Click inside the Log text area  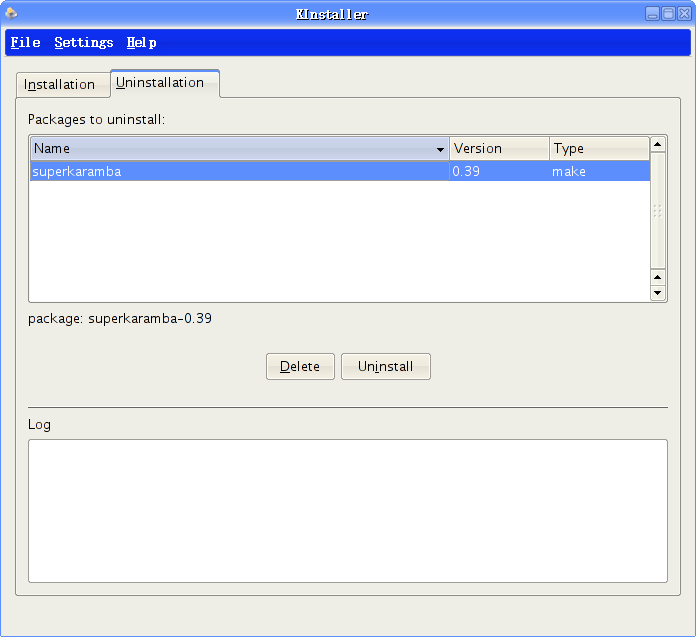tap(348, 511)
